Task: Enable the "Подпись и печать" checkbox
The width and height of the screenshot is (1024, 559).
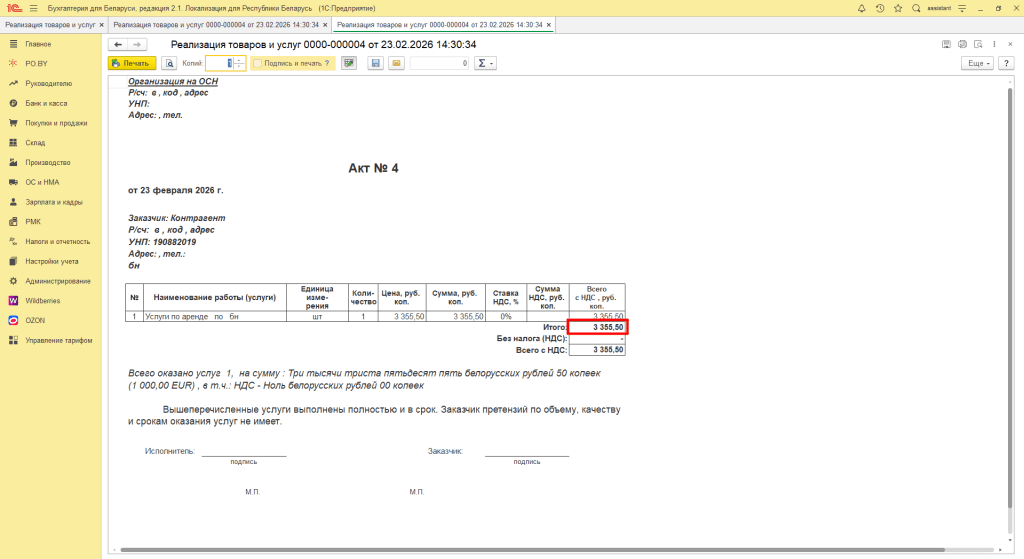Action: coord(258,63)
